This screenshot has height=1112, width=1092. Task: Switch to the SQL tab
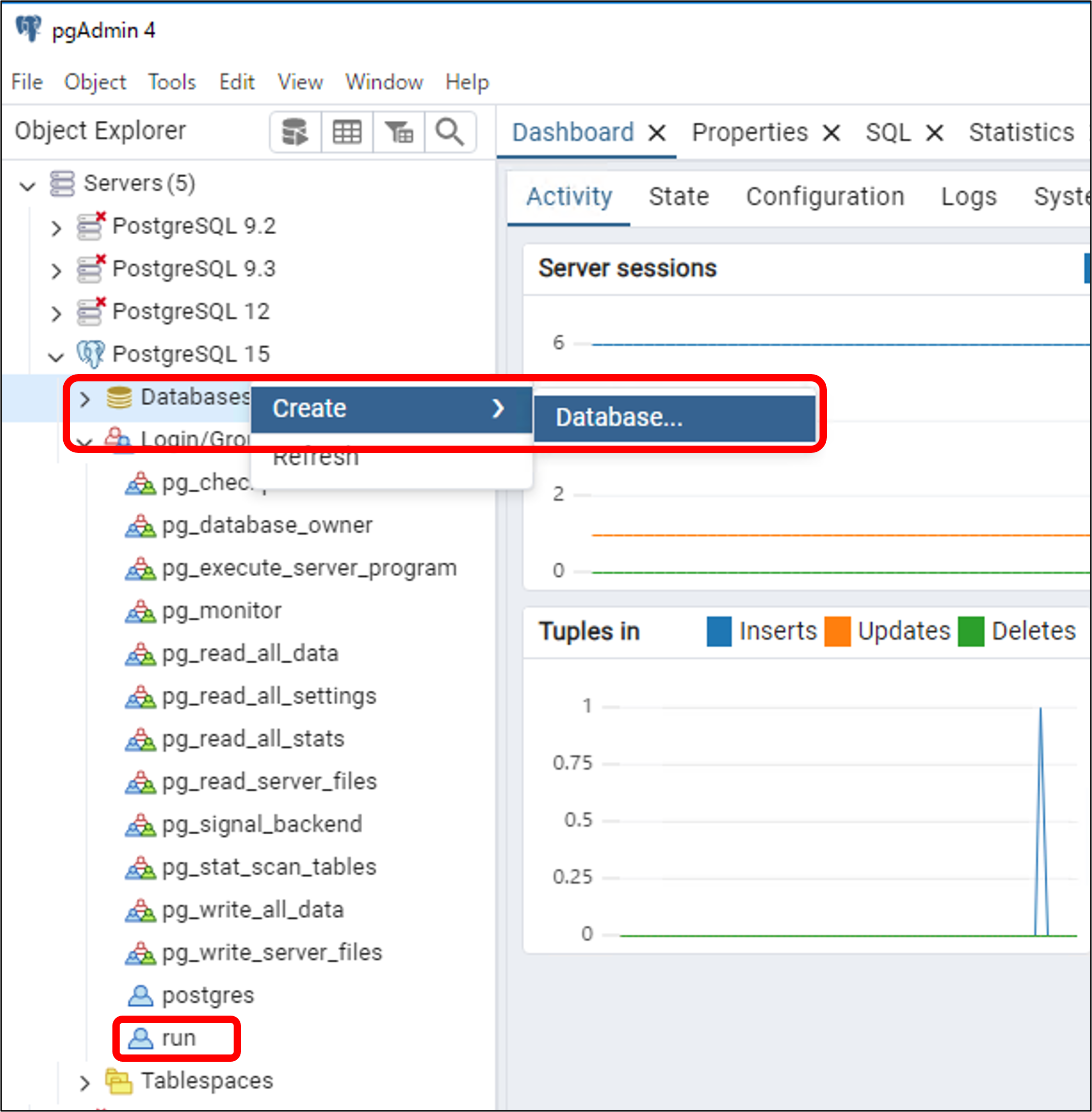click(888, 133)
